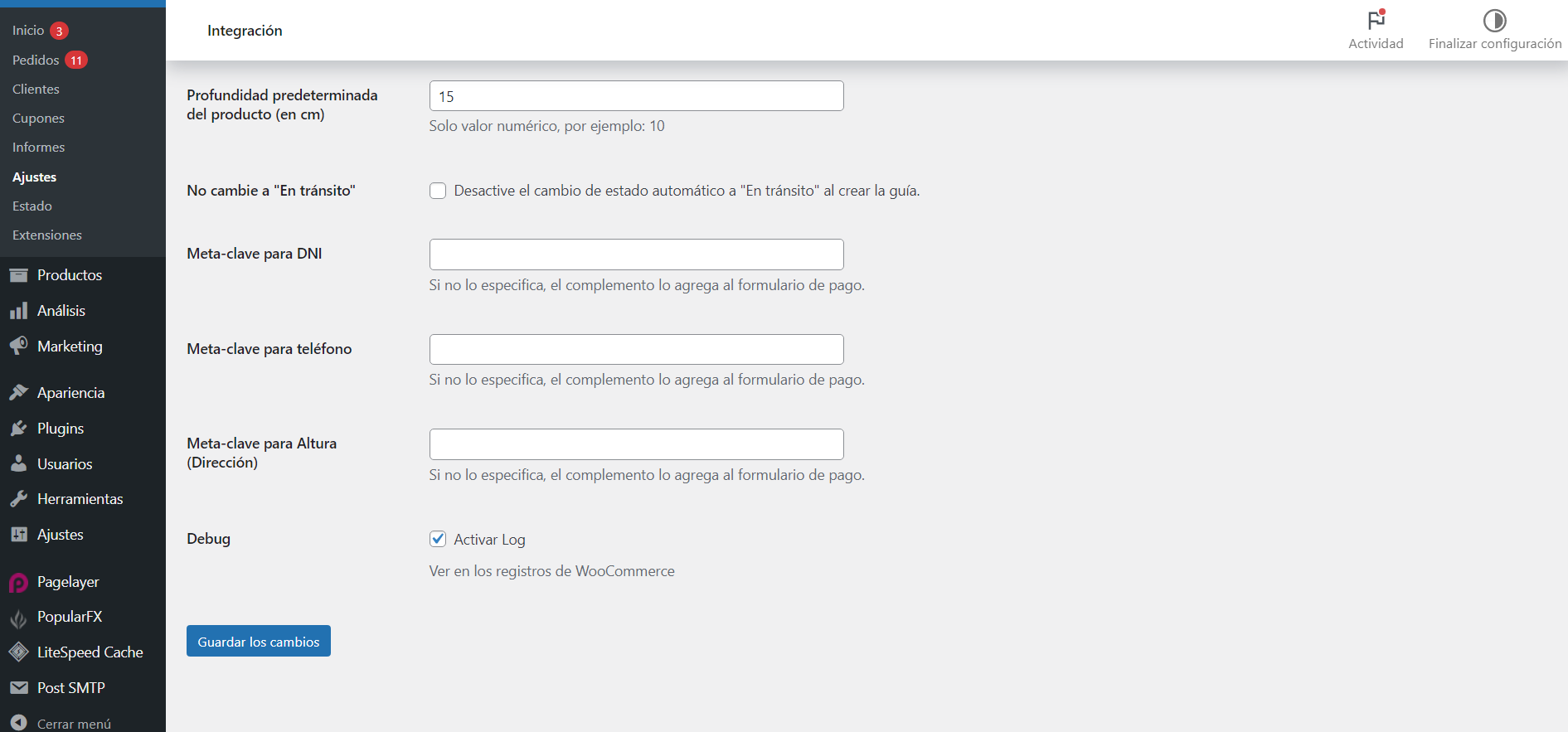Open the Actividad flag icon
Image resolution: width=1568 pixels, height=732 pixels.
[x=1376, y=19]
